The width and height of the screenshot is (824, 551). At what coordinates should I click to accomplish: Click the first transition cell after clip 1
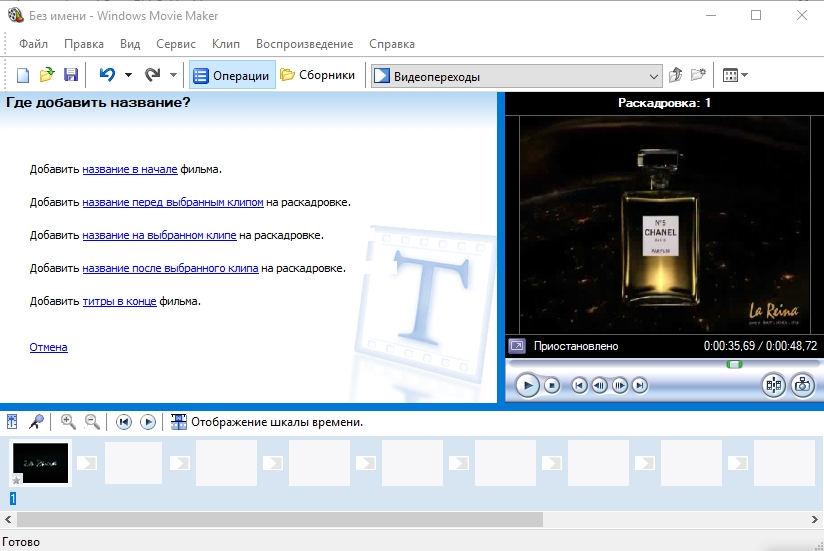87,463
